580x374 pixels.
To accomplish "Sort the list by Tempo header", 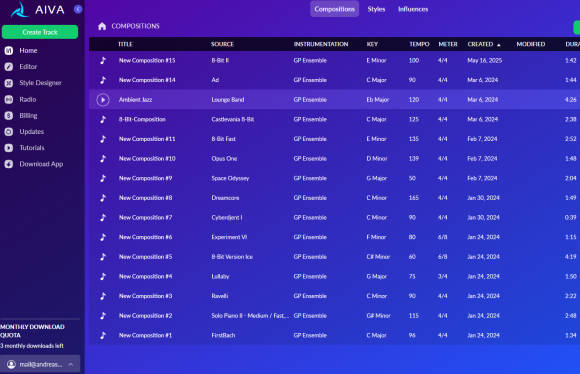I will point(419,44).
